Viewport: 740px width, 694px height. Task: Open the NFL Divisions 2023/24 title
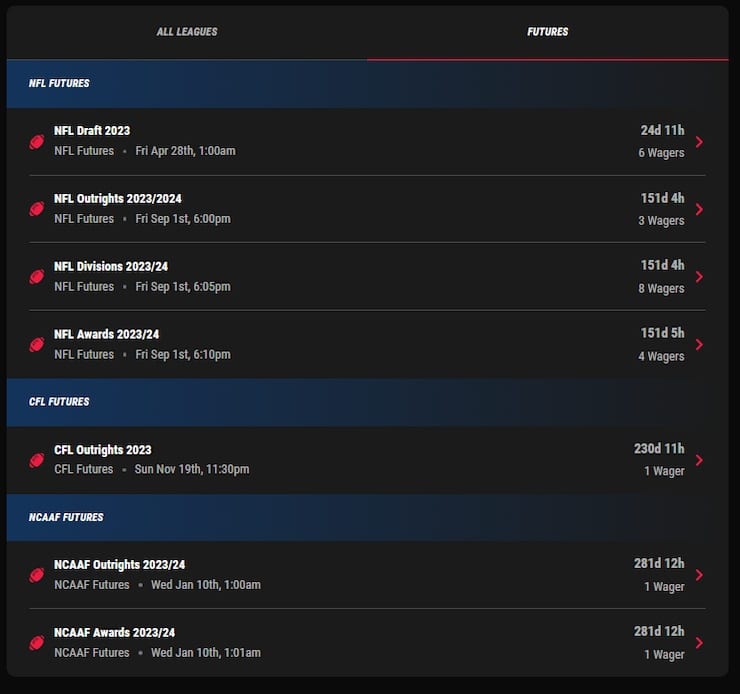[111, 267]
